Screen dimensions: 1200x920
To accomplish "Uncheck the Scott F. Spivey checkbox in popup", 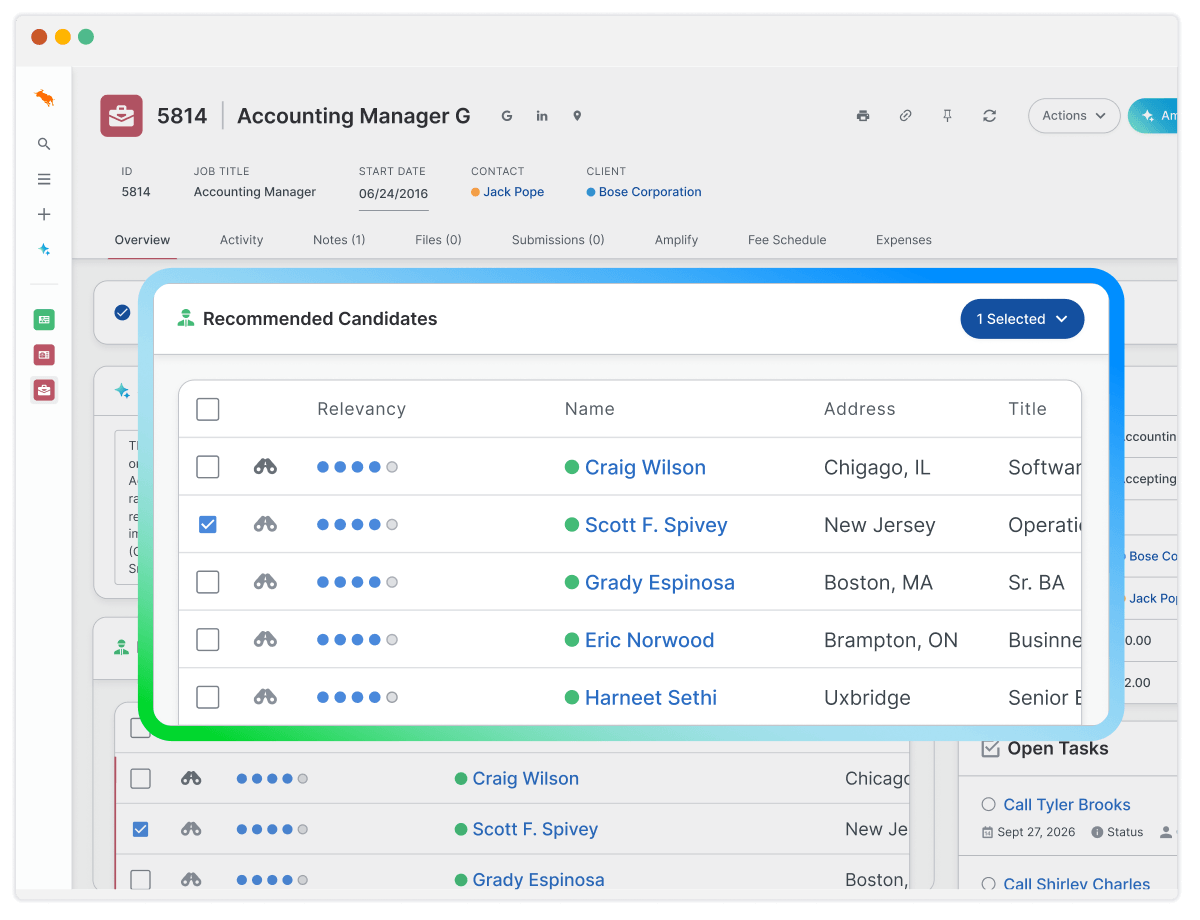I will [x=208, y=524].
